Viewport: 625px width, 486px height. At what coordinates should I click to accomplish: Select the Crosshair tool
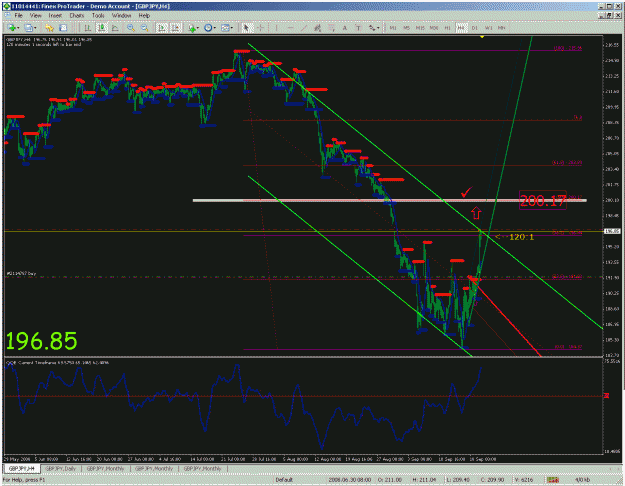(x=260, y=28)
